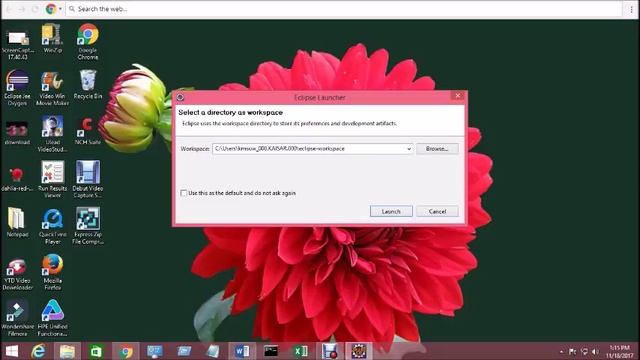Click the Search the web address bar
The height and width of the screenshot is (360, 640).
pyautogui.click(x=343, y=9)
